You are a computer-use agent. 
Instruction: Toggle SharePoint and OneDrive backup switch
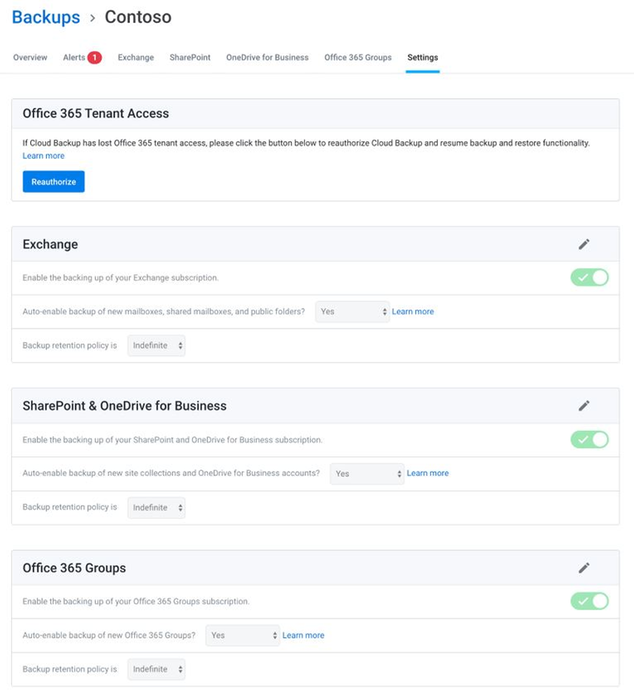coord(589,439)
